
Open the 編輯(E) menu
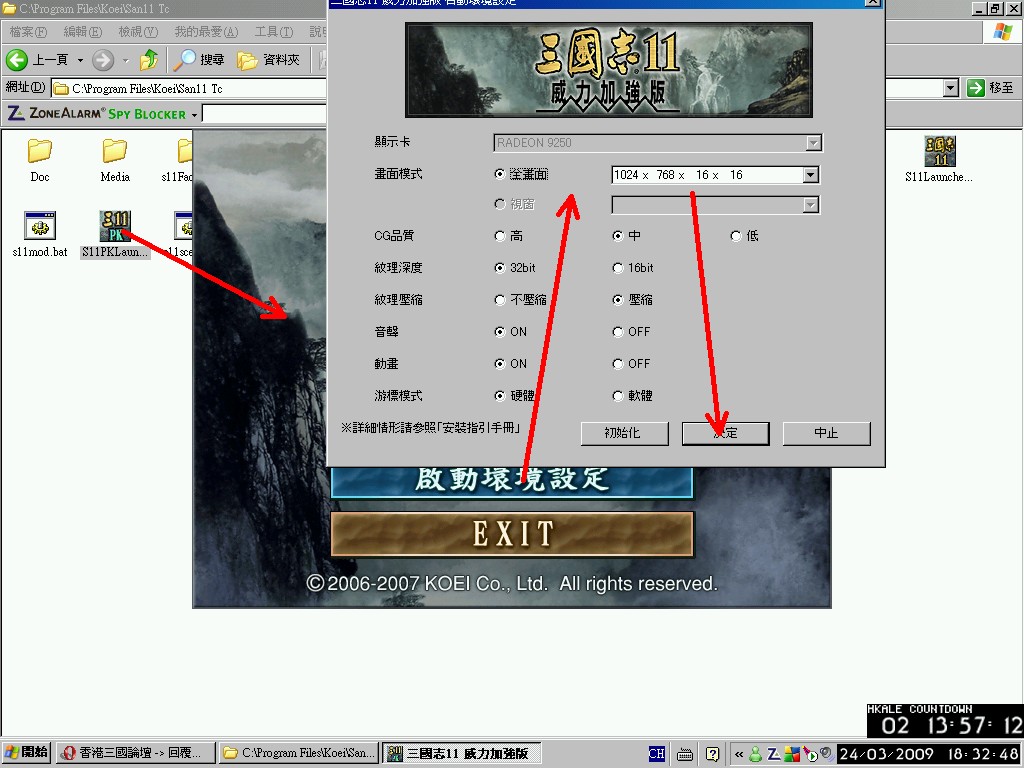[82, 31]
